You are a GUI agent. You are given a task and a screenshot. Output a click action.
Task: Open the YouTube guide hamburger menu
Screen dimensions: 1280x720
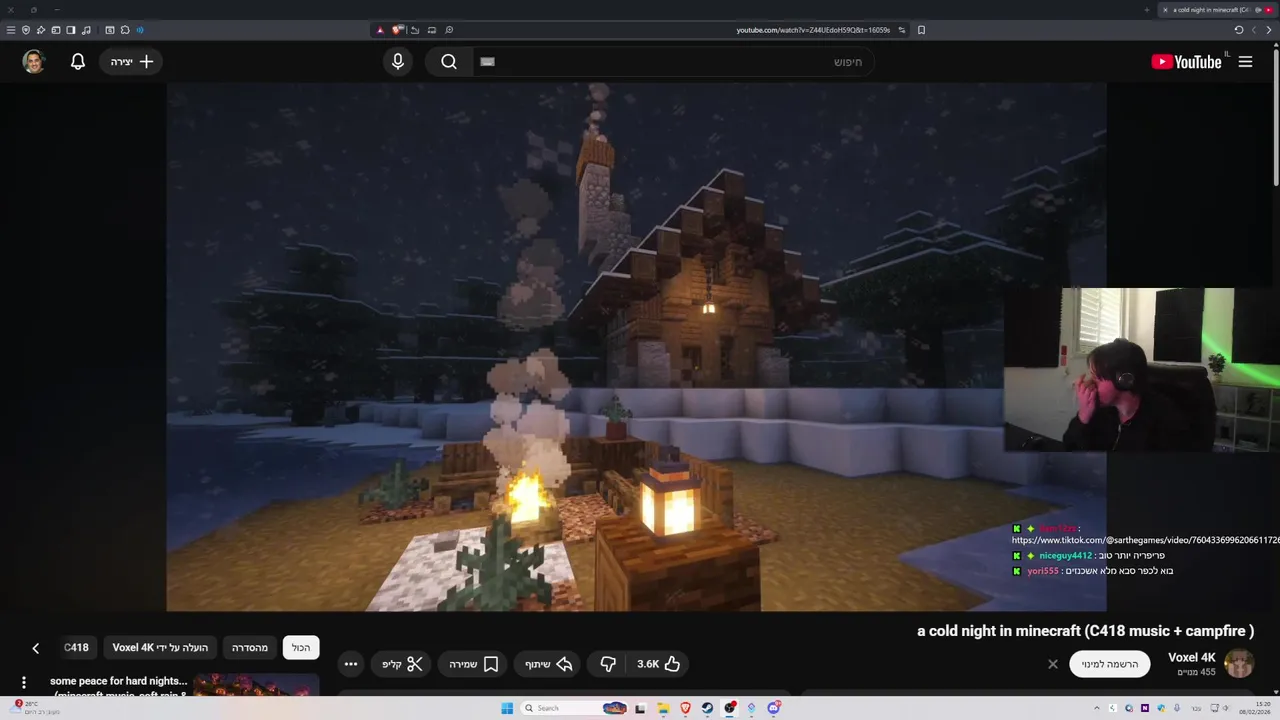pos(1245,62)
